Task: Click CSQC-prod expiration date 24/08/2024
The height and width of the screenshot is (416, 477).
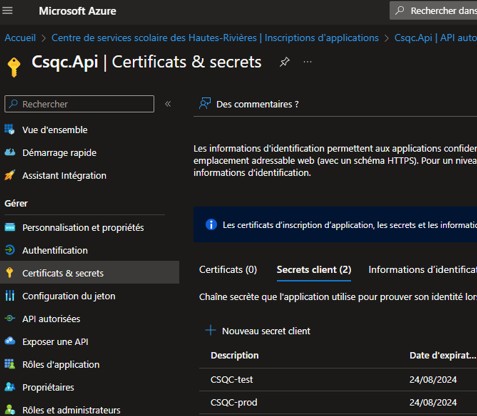Action: point(433,402)
